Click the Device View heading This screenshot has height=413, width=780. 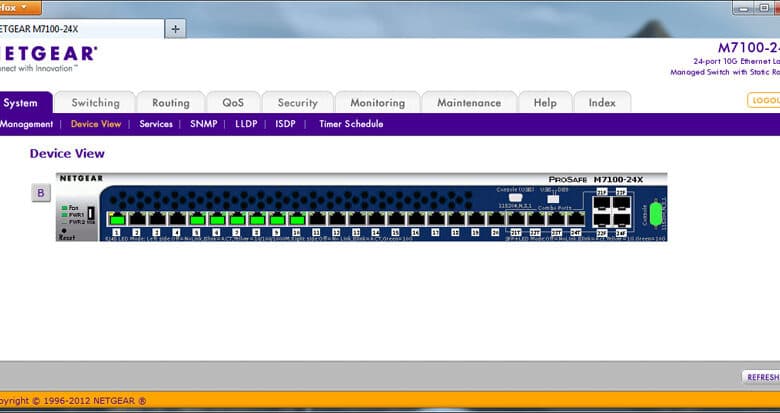67,153
